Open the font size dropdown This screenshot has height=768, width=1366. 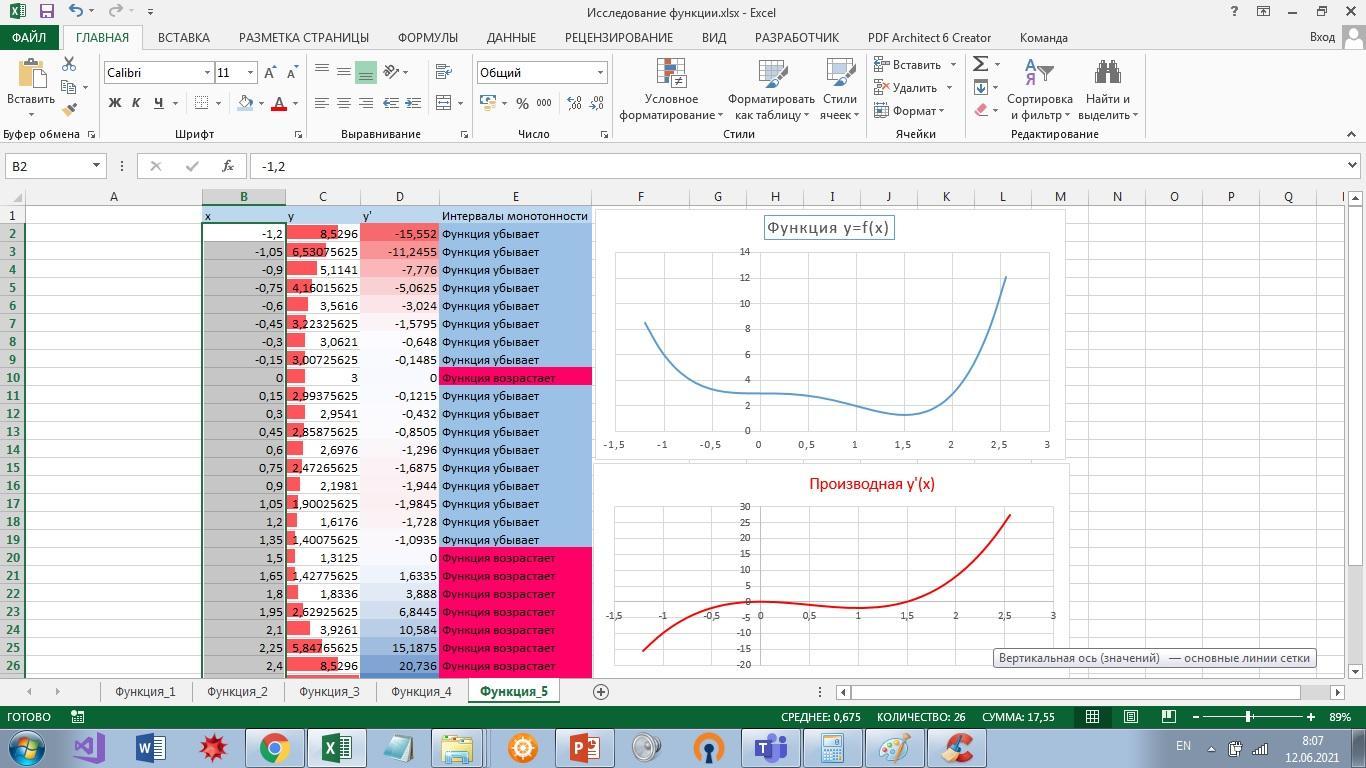click(250, 73)
